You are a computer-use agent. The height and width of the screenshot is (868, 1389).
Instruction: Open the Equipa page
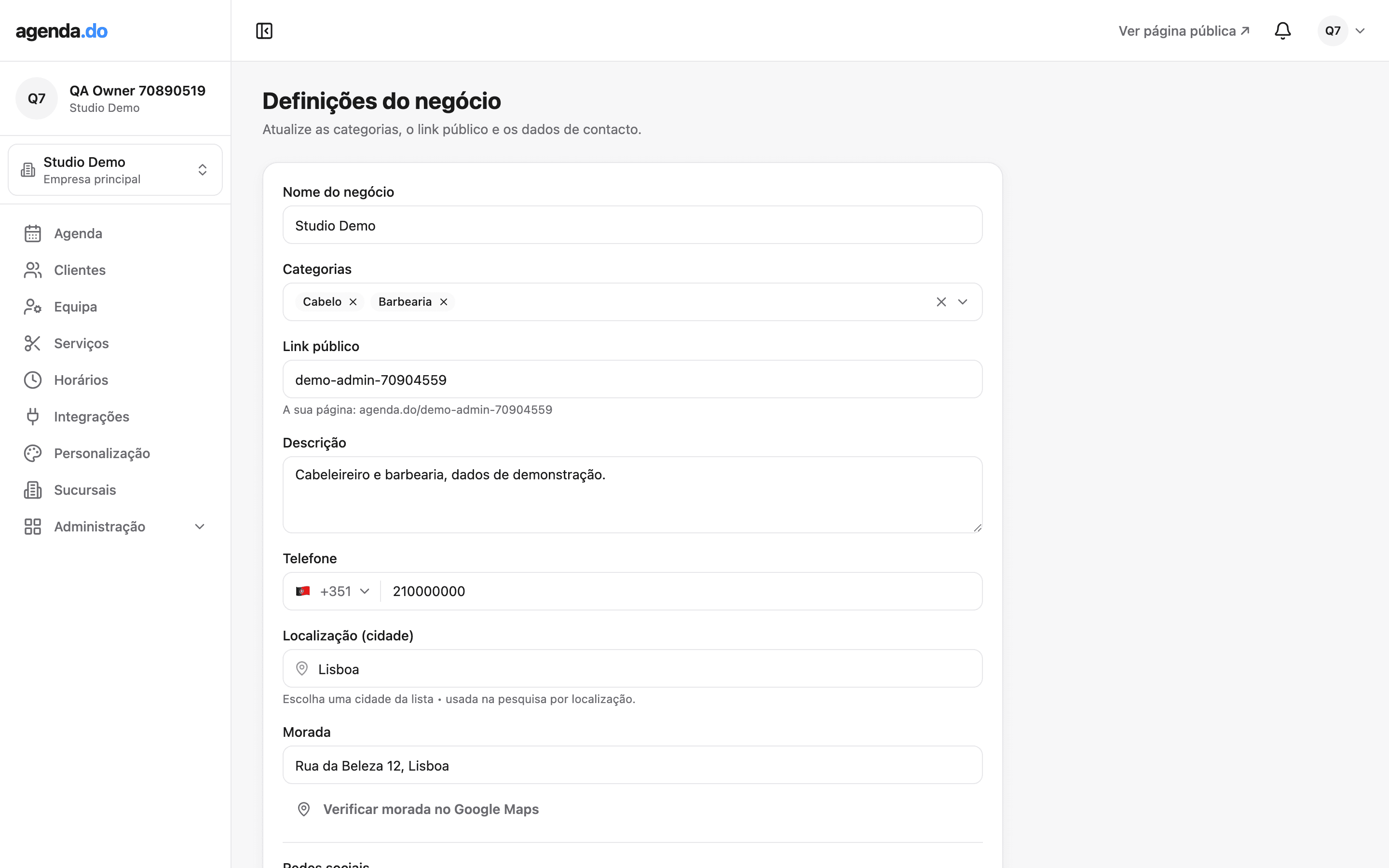click(x=115, y=307)
